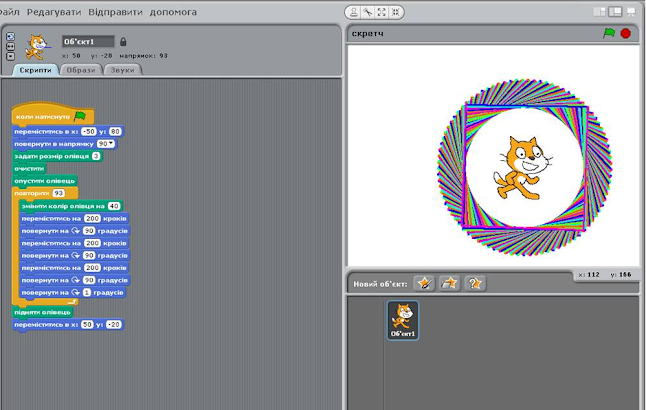Click the 'підняти олівець' pen up block
The height and width of the screenshot is (410, 646).
[x=42, y=312]
